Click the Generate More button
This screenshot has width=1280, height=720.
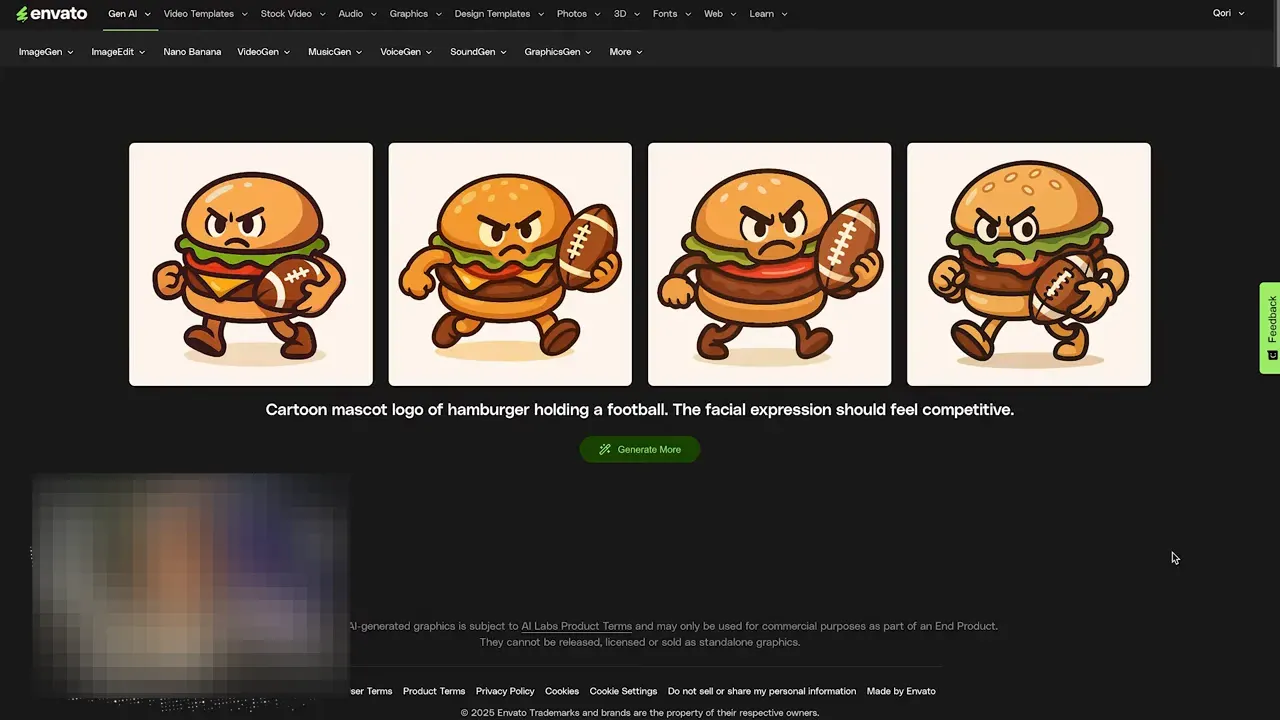[640, 449]
